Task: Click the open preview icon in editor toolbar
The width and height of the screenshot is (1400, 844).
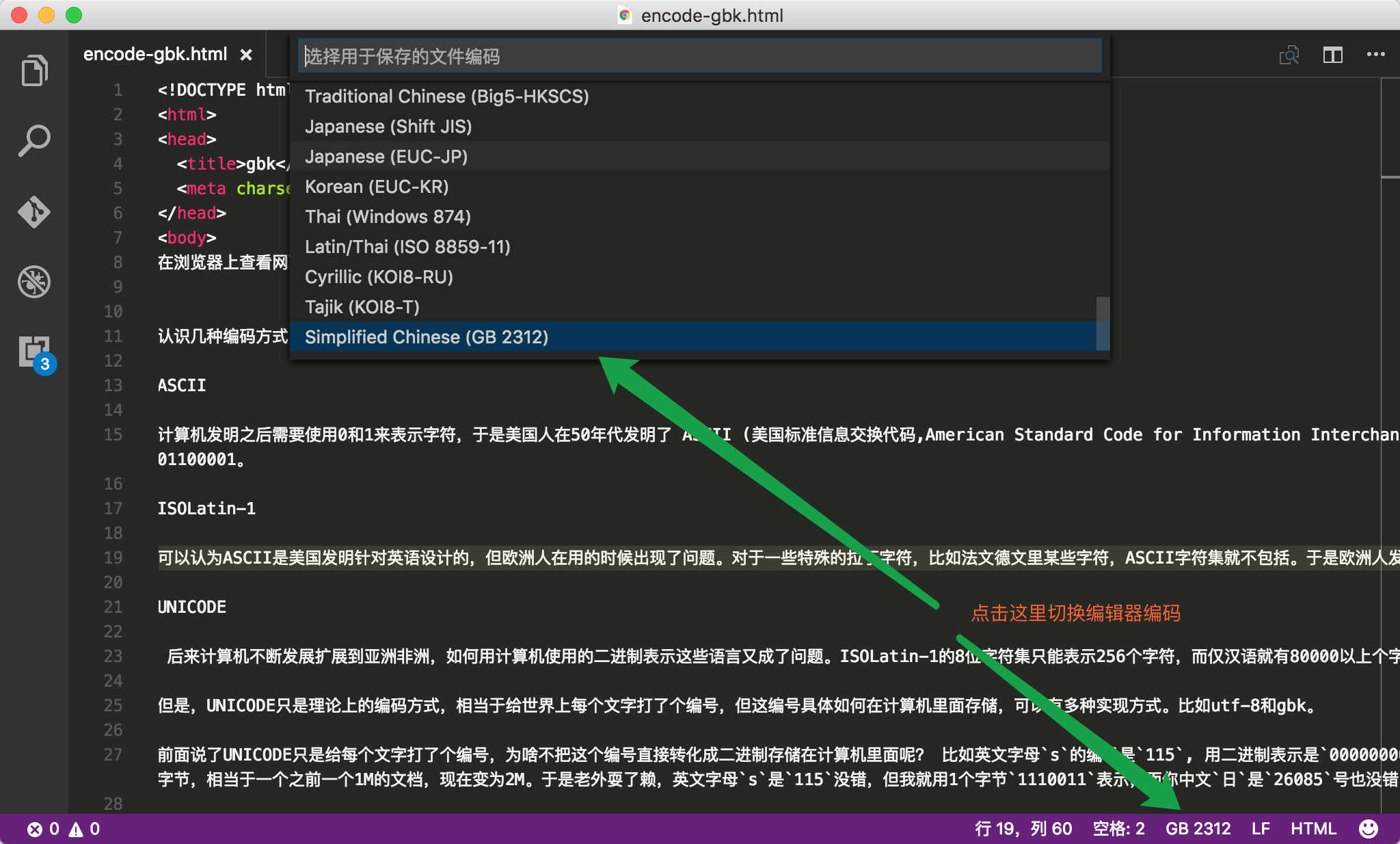Action: tap(1289, 55)
